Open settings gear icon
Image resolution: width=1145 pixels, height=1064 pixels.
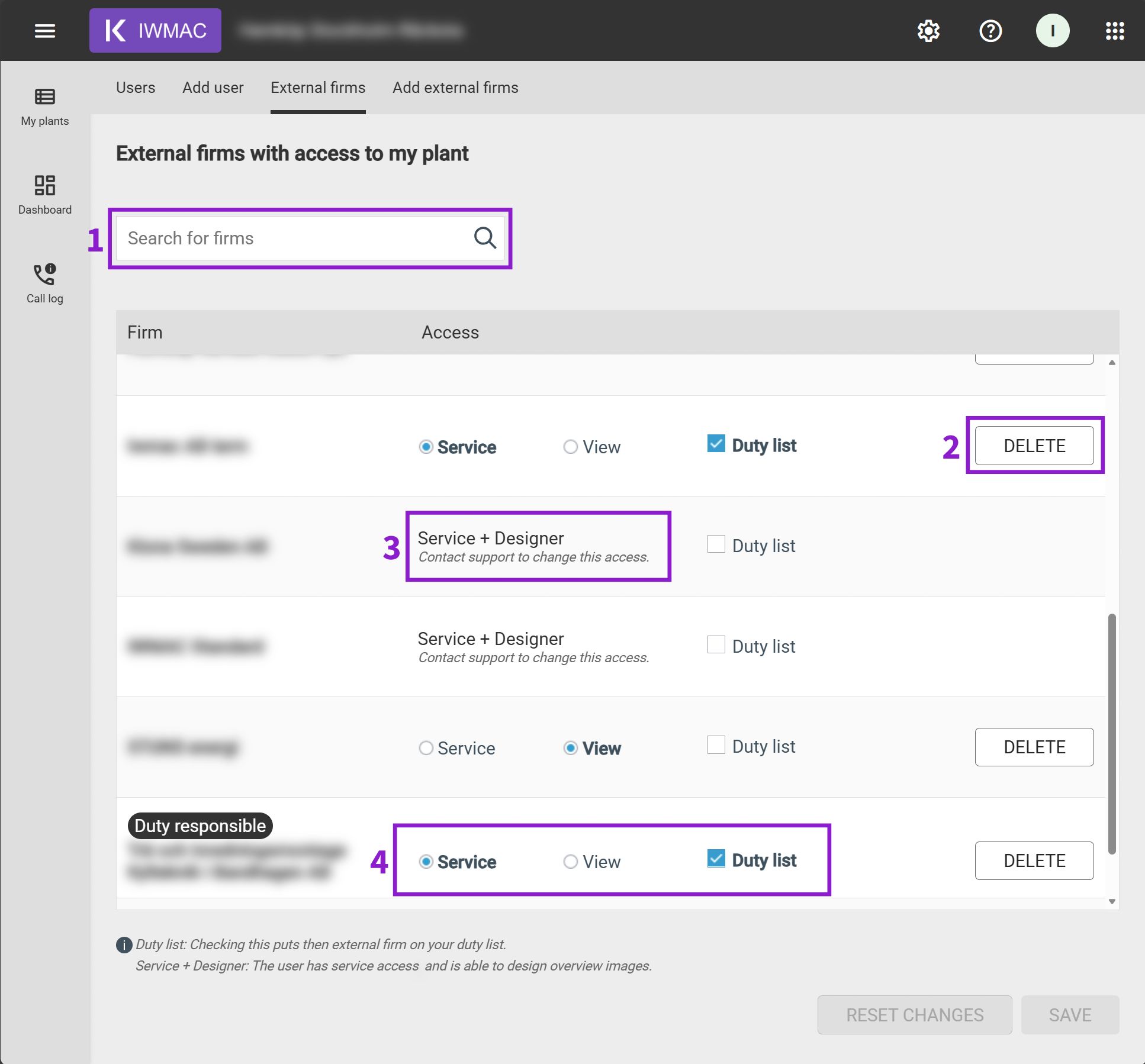click(928, 31)
